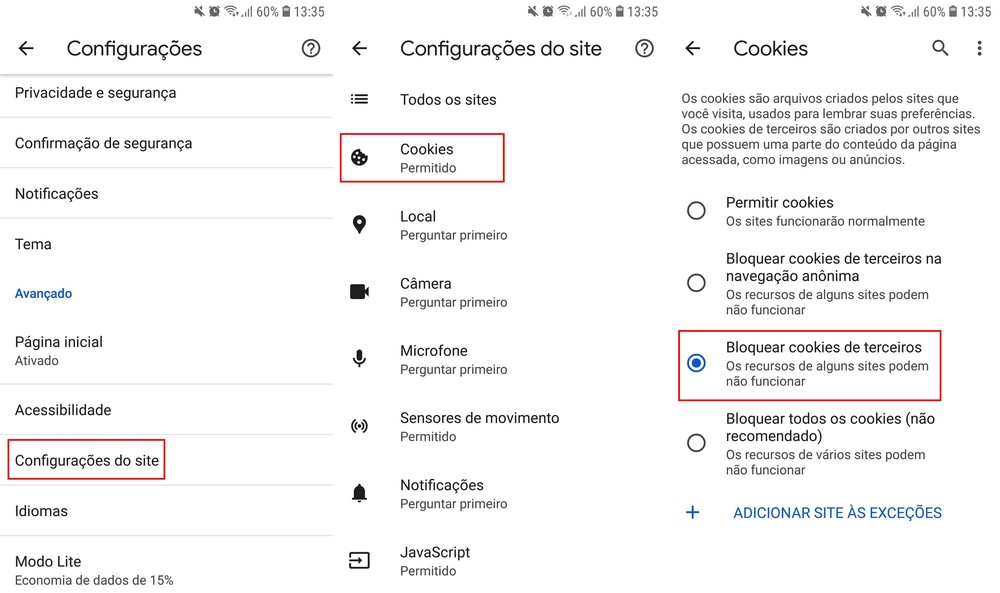Open the JavaScript site setting
Screen dimensions: 1000x593
click(x=435, y=560)
